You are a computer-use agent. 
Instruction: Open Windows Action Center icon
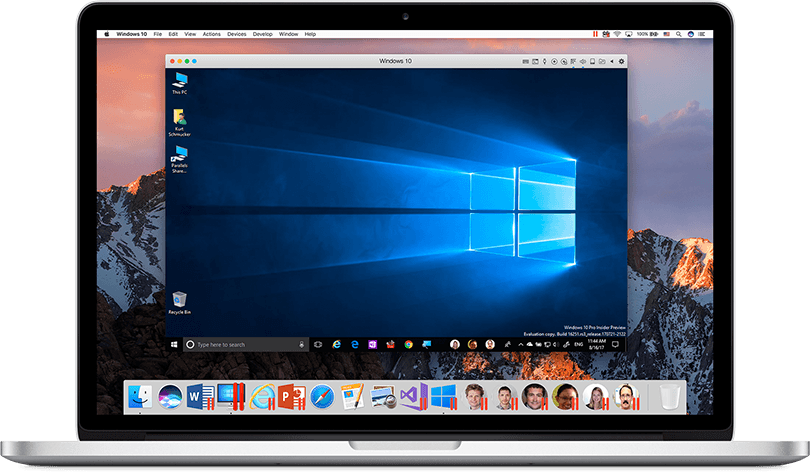pyautogui.click(x=615, y=344)
